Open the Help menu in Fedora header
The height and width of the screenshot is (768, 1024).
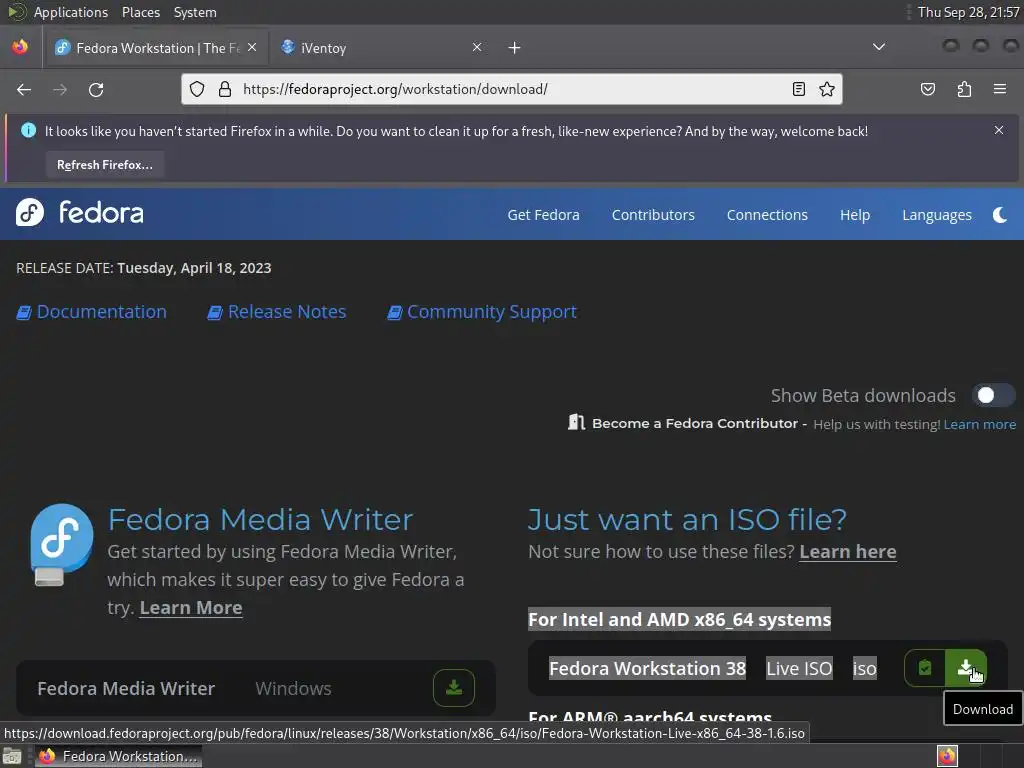click(855, 215)
